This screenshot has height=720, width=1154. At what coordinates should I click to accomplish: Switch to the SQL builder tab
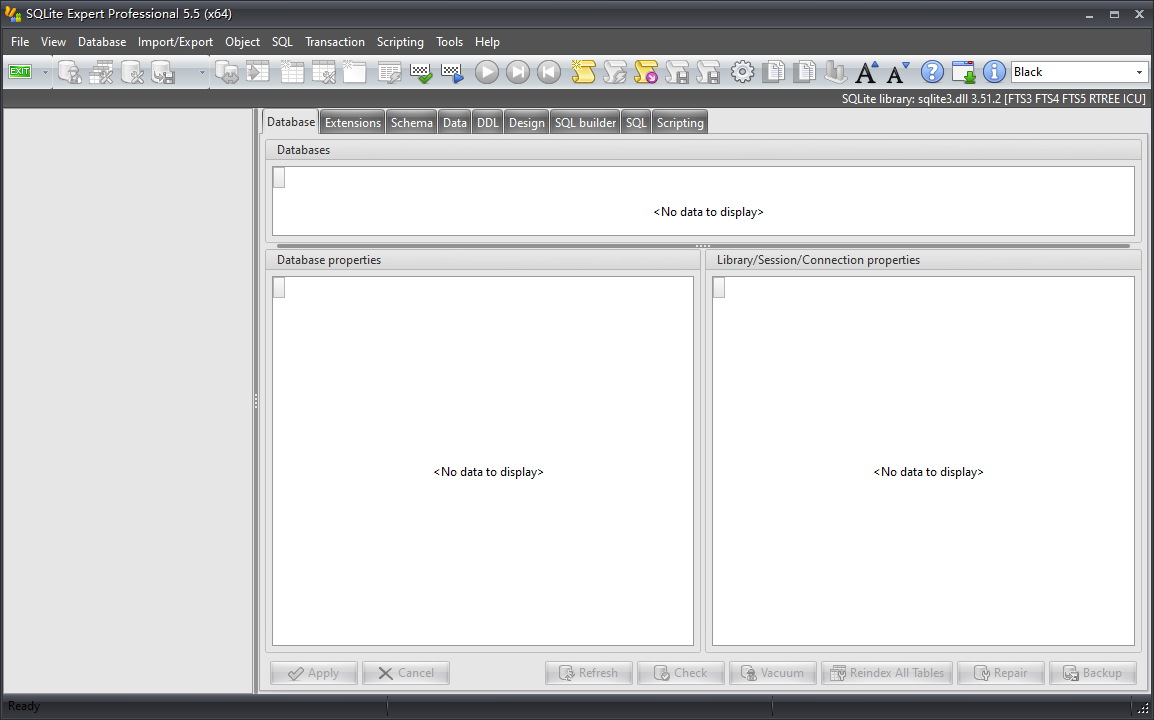[x=585, y=121]
